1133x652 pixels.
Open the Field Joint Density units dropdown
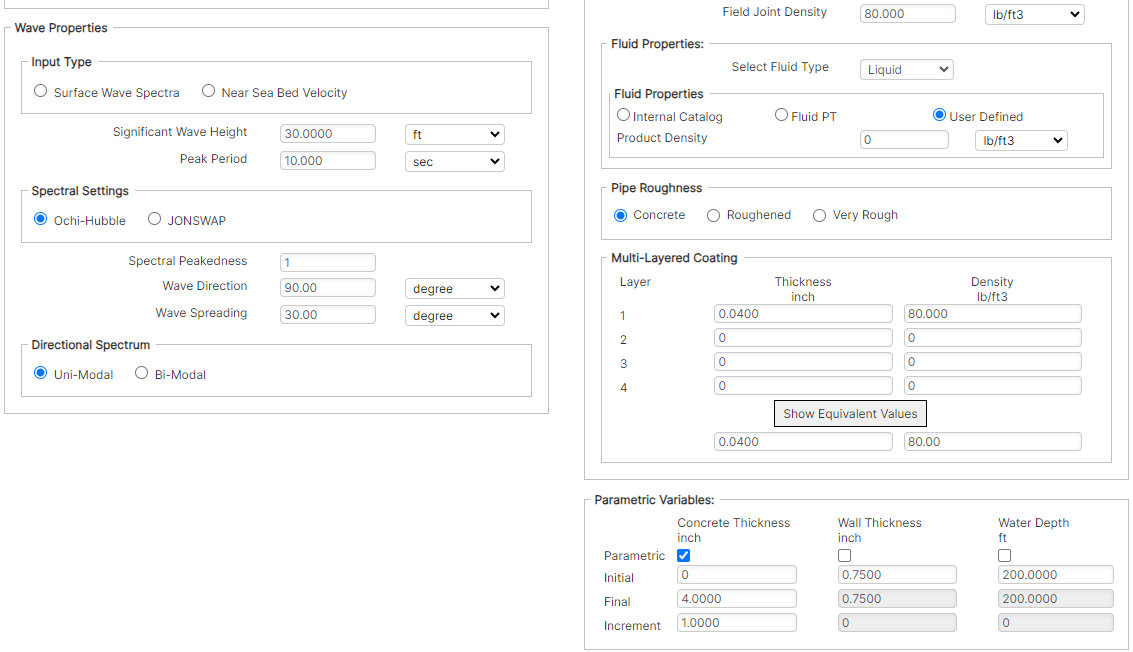(1034, 14)
